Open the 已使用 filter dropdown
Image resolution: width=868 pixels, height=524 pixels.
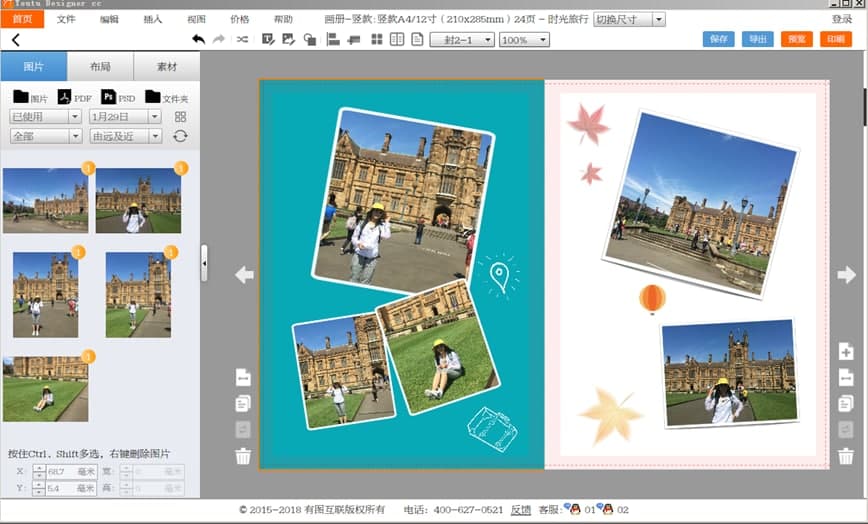45,116
